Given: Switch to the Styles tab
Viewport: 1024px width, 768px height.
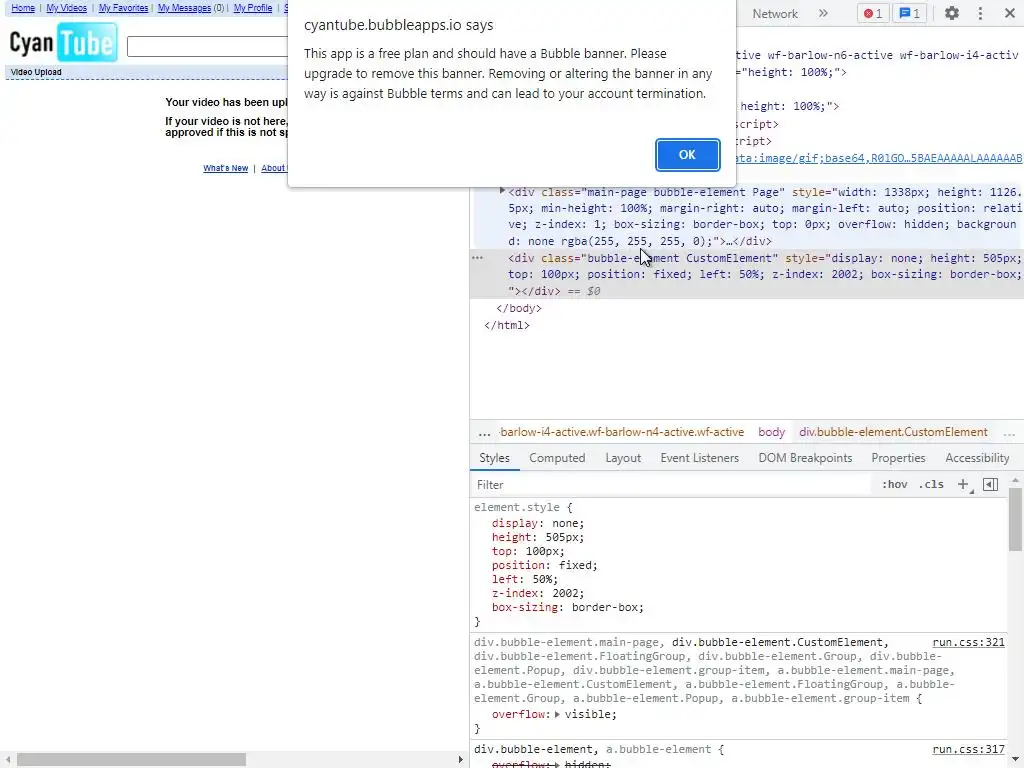Looking at the screenshot, I should click(494, 458).
